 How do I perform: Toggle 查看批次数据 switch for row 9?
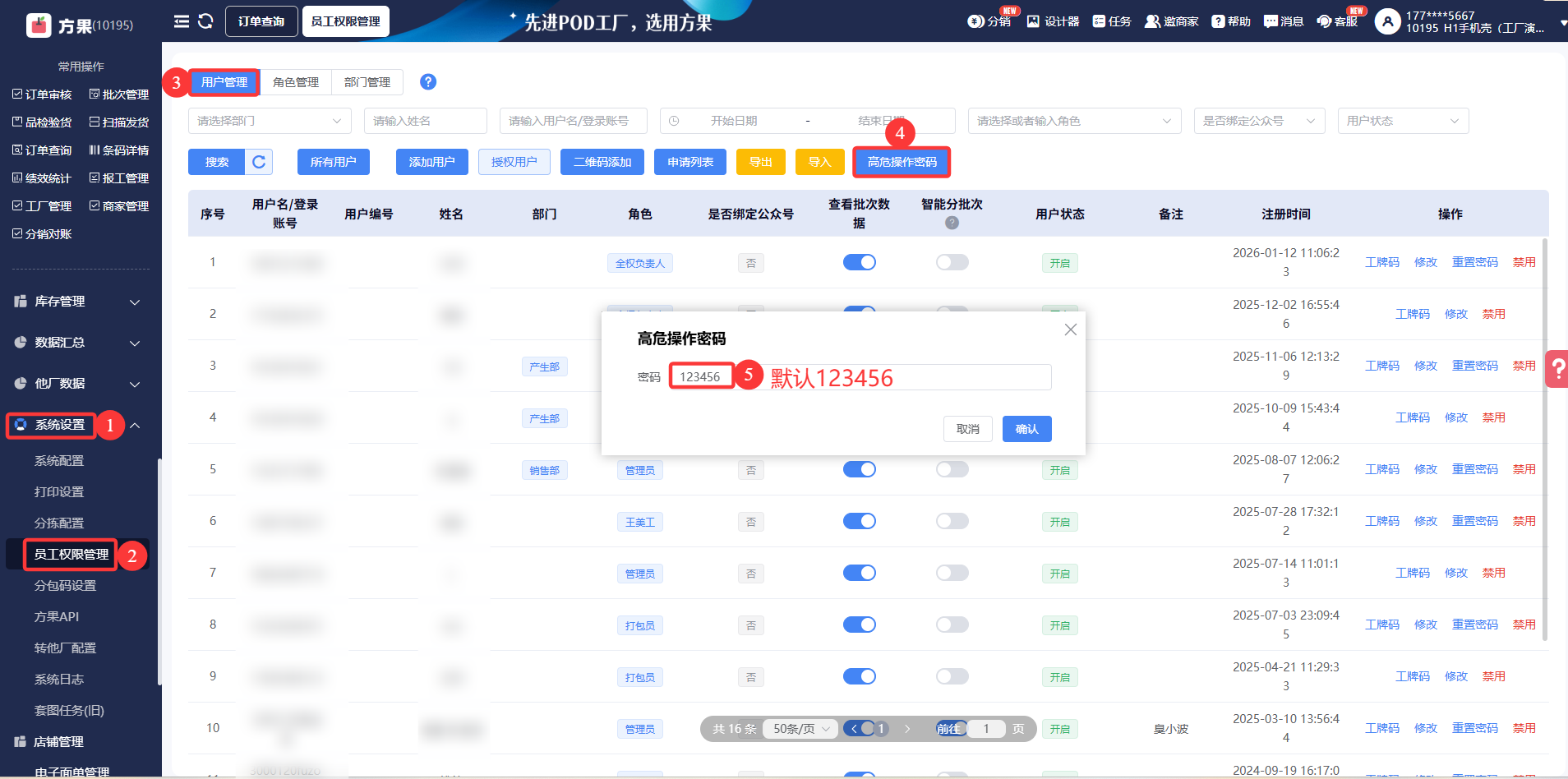click(x=860, y=676)
